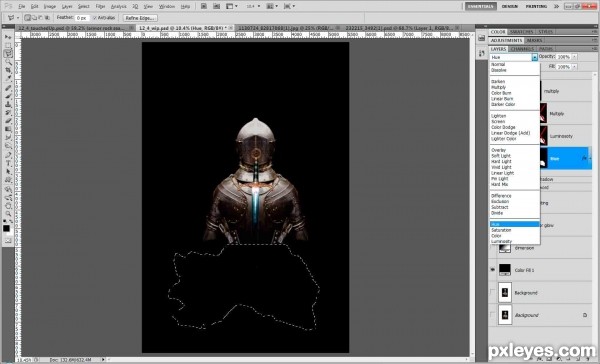Click the Opacity value field
This screenshot has height=364, width=600.
pos(563,57)
